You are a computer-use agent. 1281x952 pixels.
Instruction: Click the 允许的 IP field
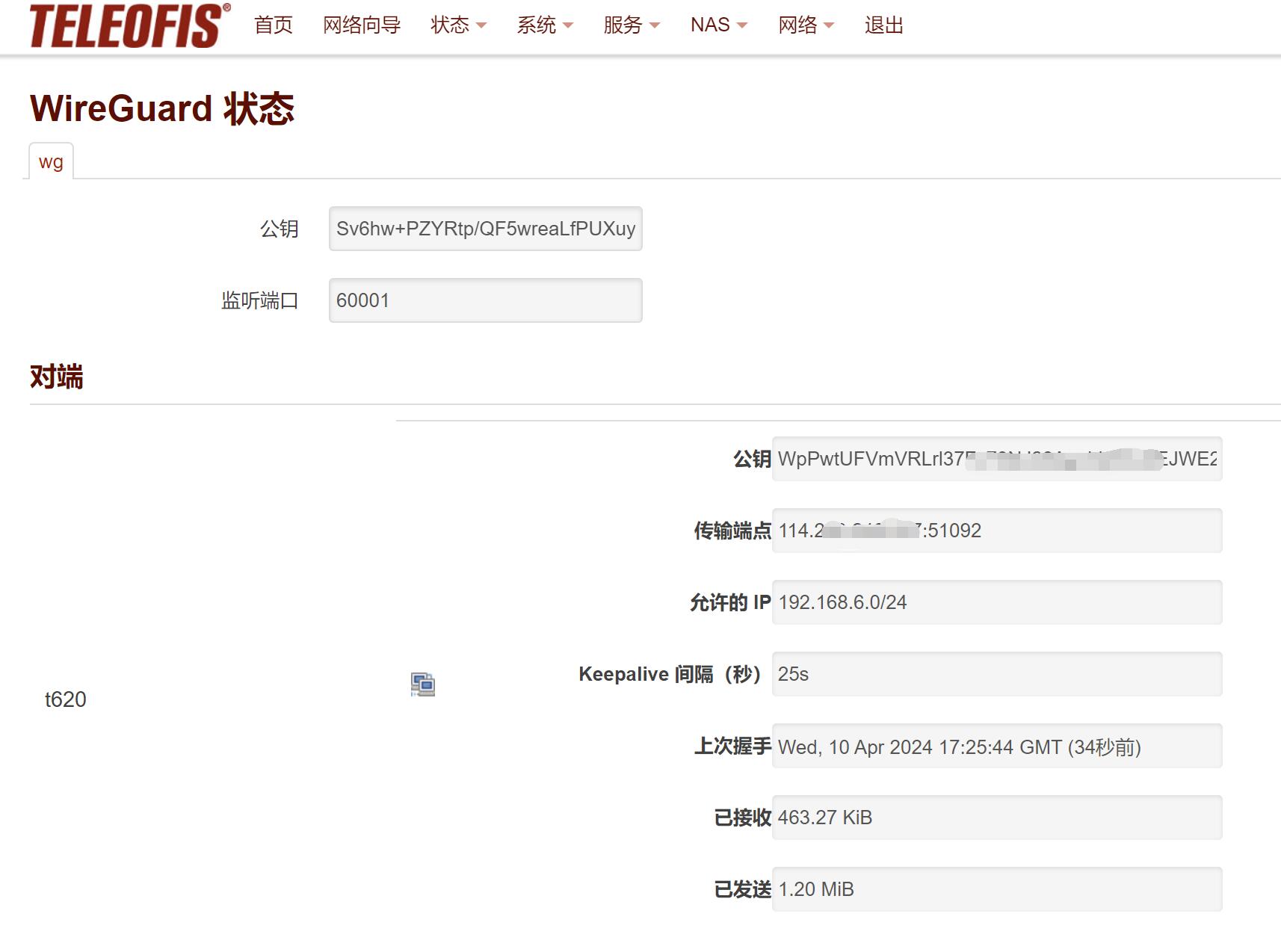tap(996, 602)
